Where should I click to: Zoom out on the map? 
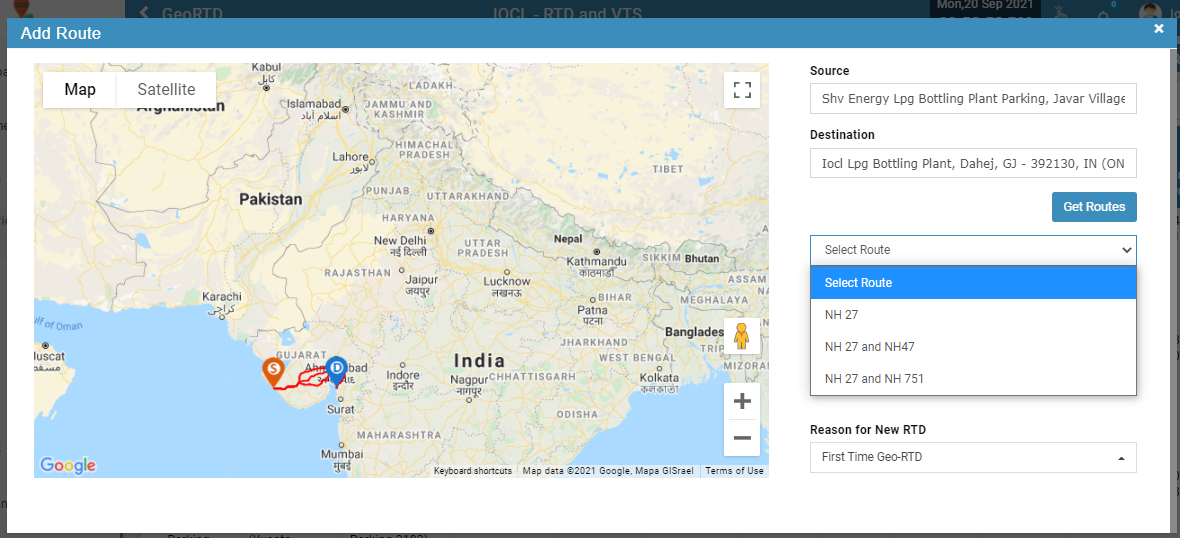742,438
